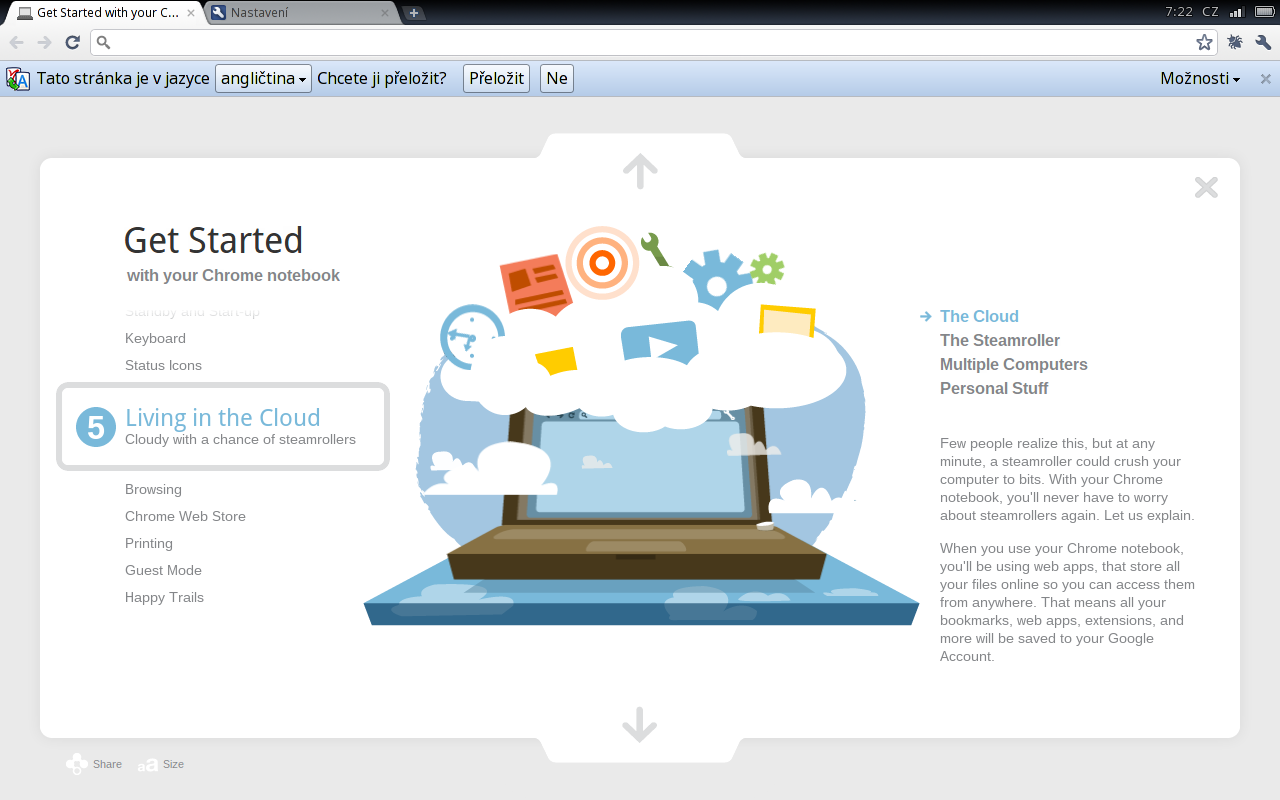Screen dimensions: 1280x800
Task: Close the Get Started guide panel
Action: (1206, 187)
